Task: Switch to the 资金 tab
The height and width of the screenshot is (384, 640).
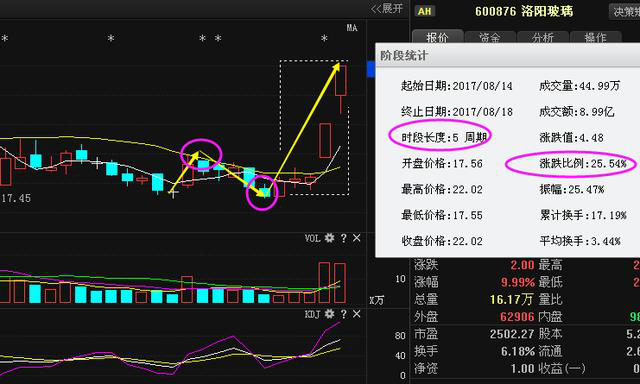Action: pos(490,38)
